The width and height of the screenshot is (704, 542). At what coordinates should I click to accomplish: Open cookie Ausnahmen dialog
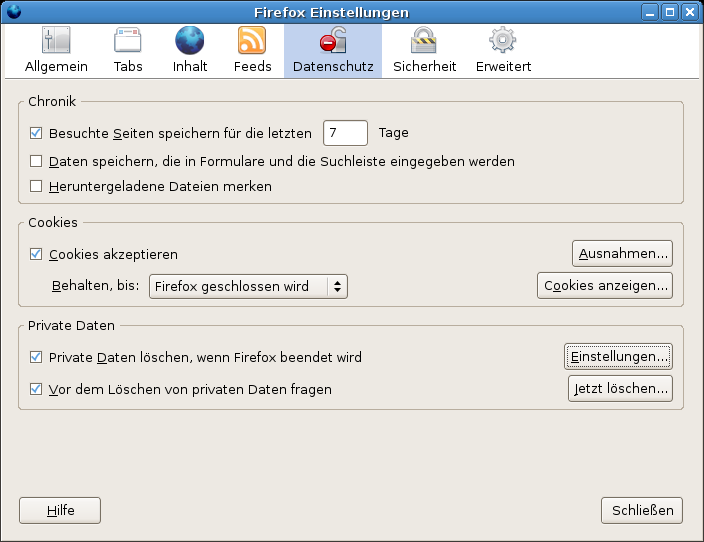622,253
